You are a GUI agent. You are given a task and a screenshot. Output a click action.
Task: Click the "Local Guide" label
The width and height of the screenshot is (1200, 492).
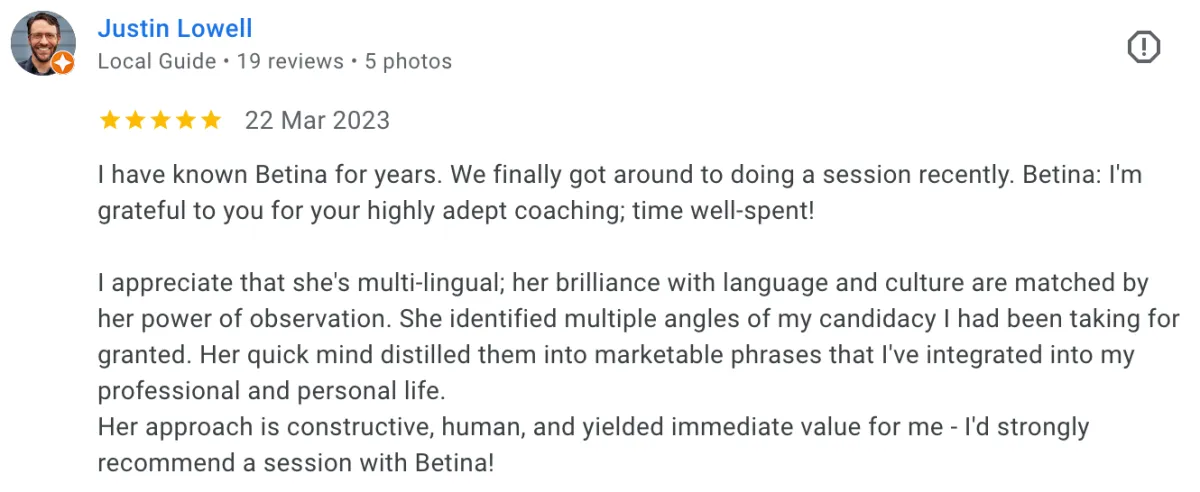(x=157, y=62)
